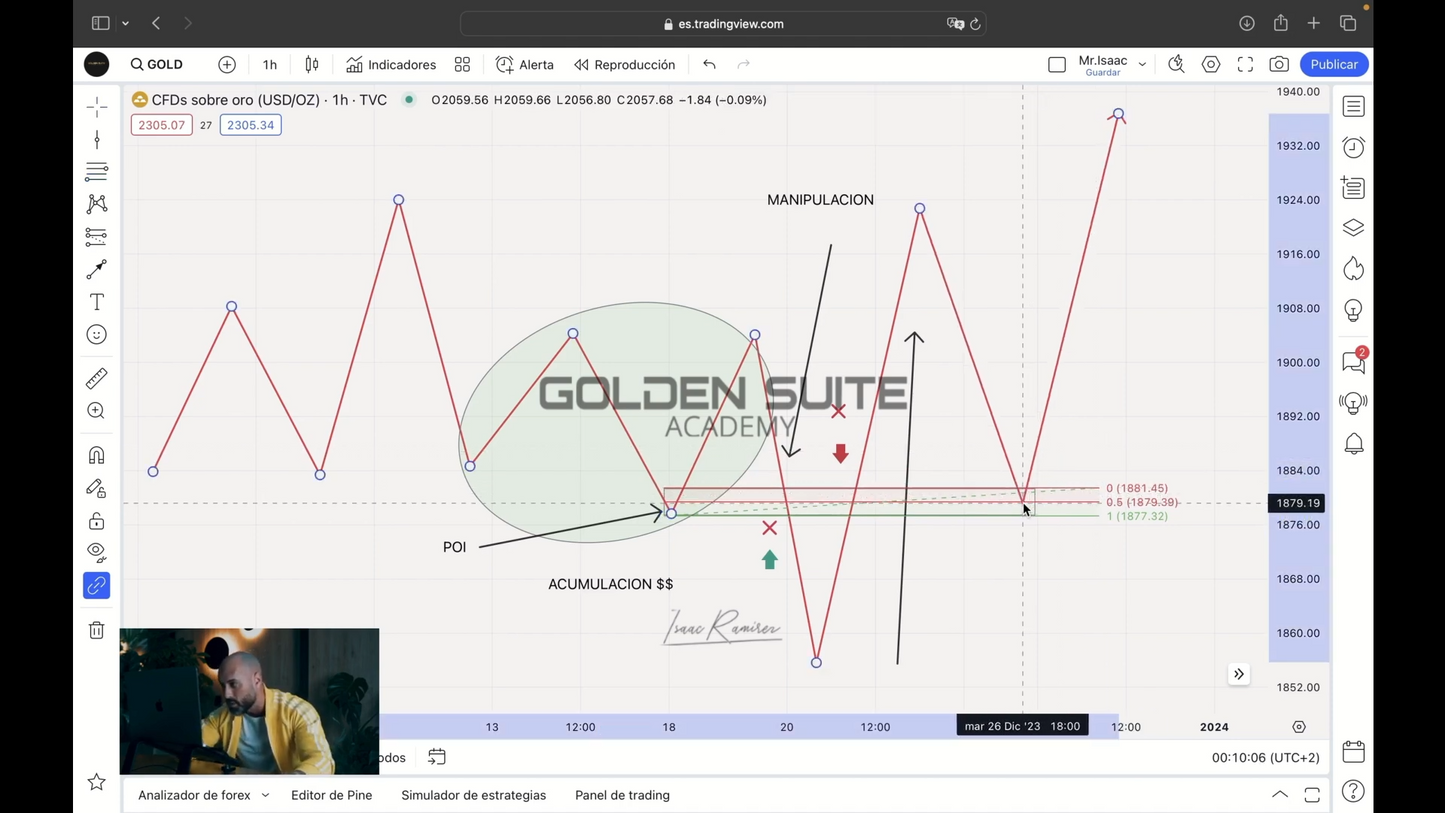Toggle stay in drawing mode
Screen dimensions: 1445x813
(97, 488)
